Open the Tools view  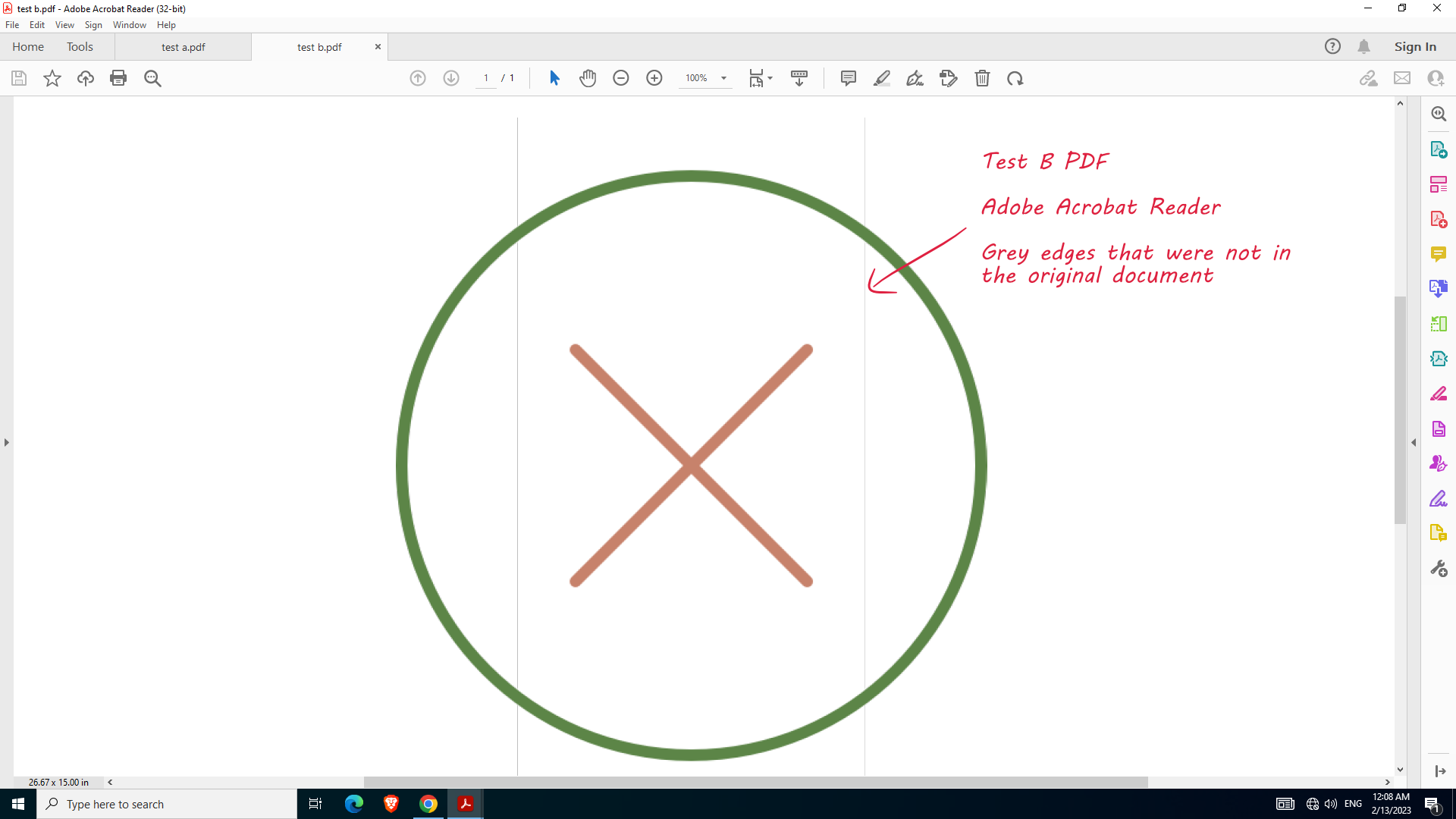(80, 47)
